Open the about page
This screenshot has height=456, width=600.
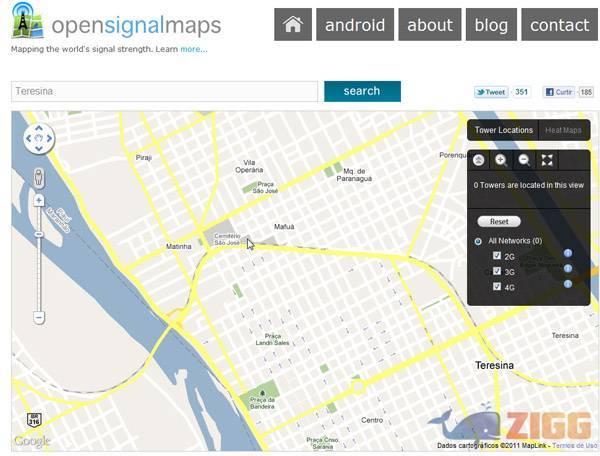(x=430, y=24)
